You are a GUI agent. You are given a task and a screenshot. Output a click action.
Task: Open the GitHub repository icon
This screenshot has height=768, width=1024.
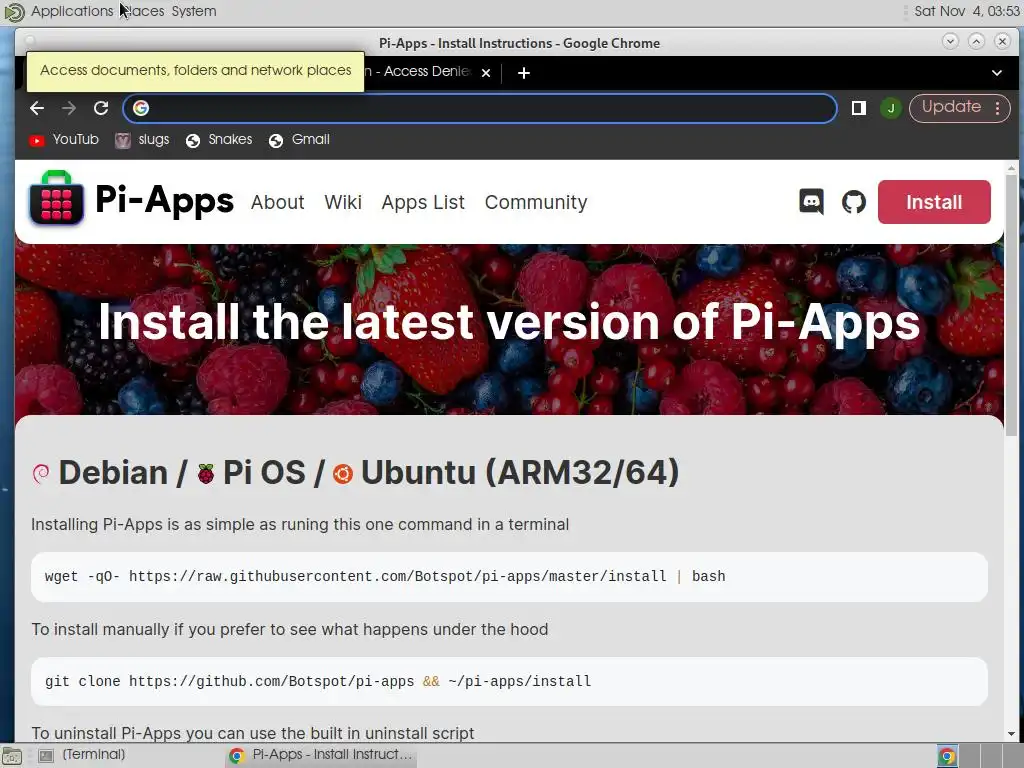(854, 202)
